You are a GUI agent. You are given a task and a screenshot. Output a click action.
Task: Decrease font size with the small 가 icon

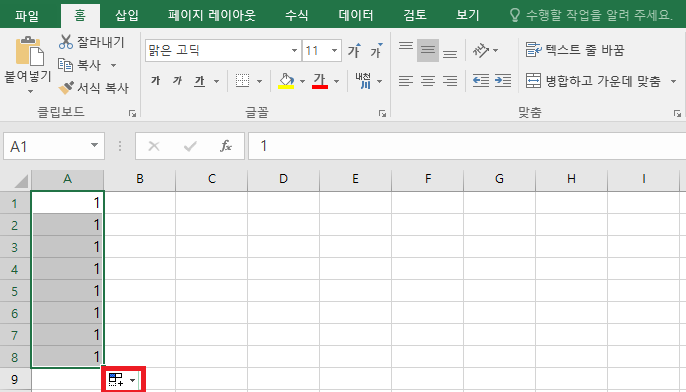tap(376, 51)
